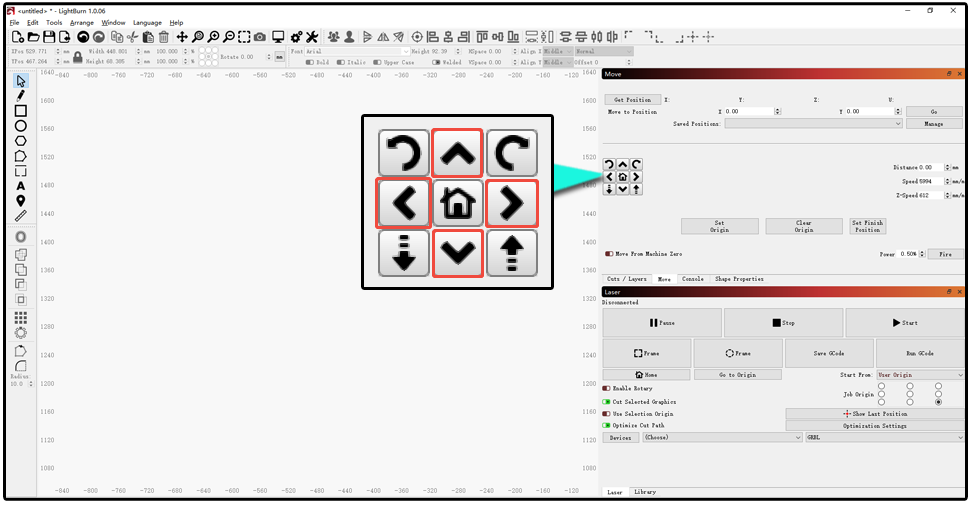Toggle Upper Case switch
973x505 pixels.
pyautogui.click(x=377, y=62)
